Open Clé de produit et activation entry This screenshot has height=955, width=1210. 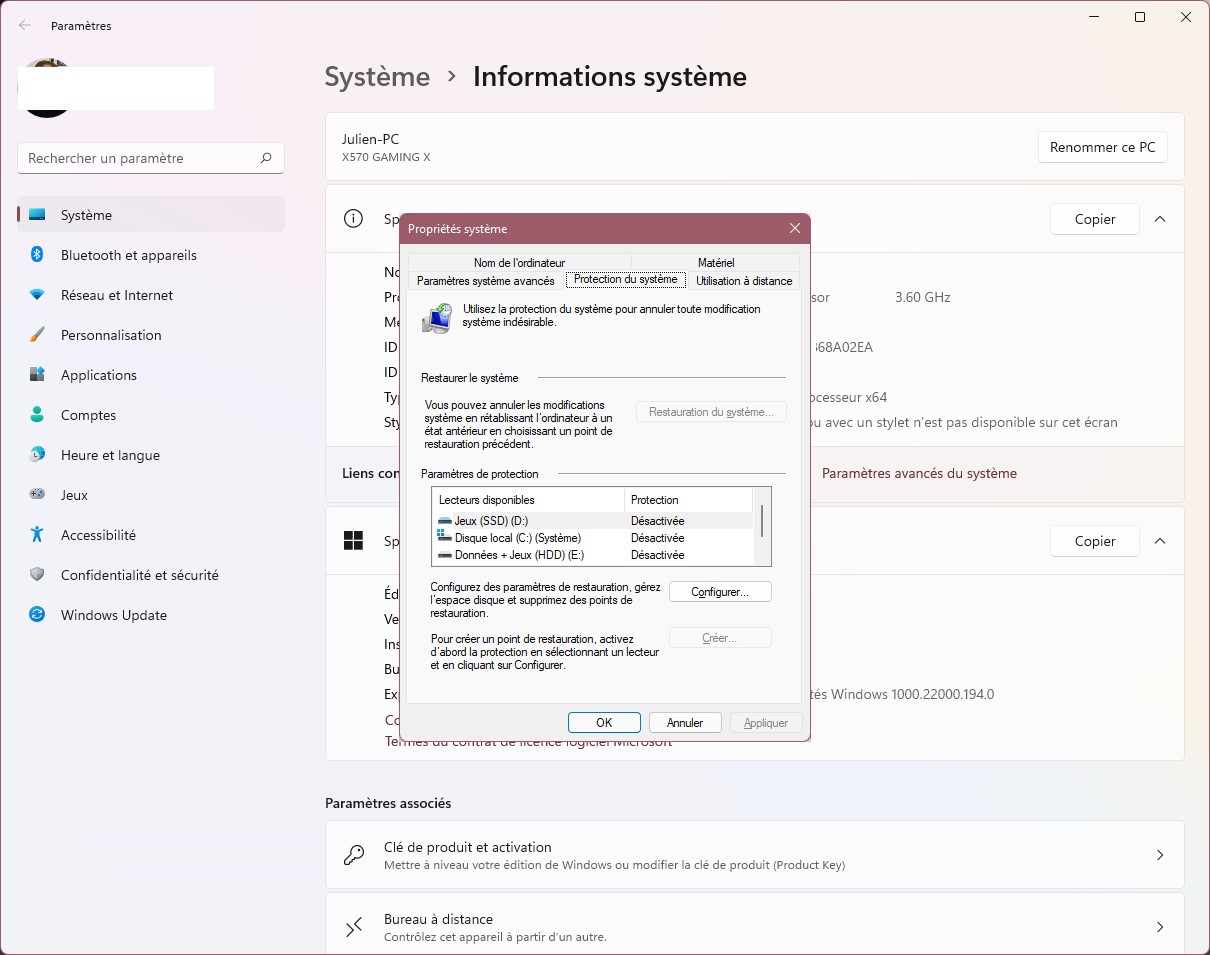click(755, 855)
